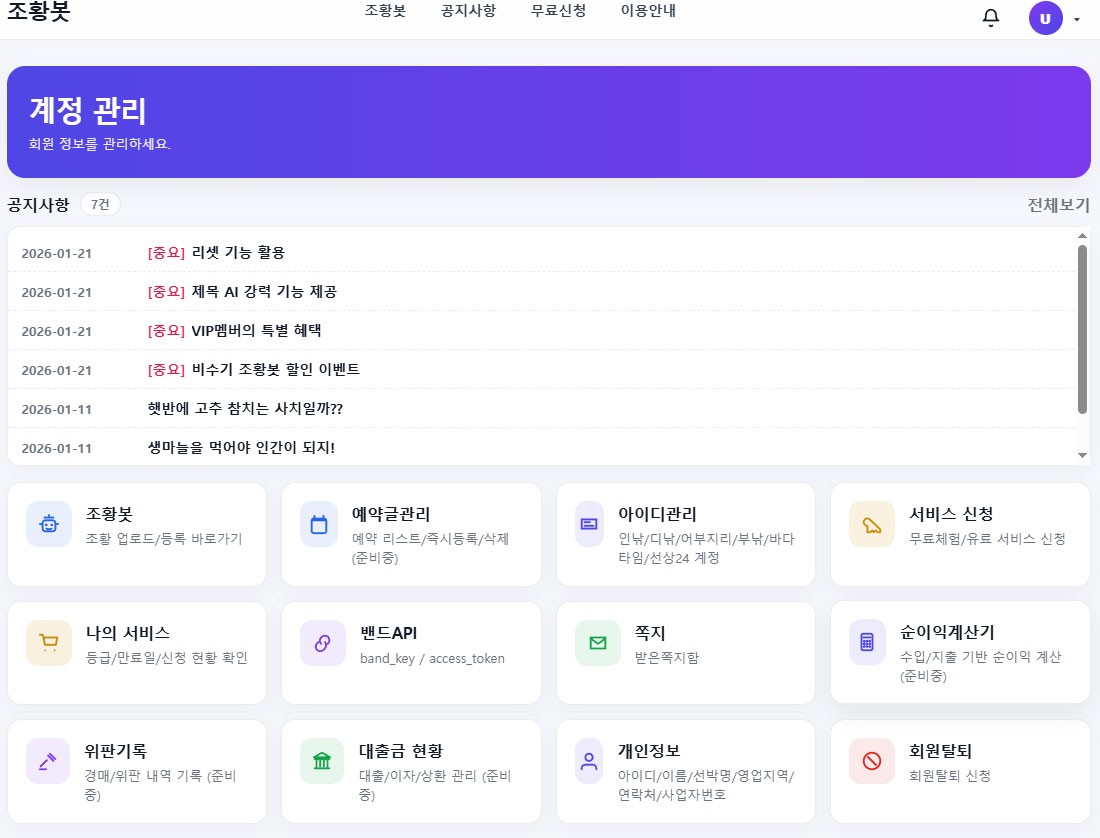Click the bank icon for 대출금 현황
Image resolution: width=1100 pixels, height=838 pixels.
pyautogui.click(x=322, y=761)
